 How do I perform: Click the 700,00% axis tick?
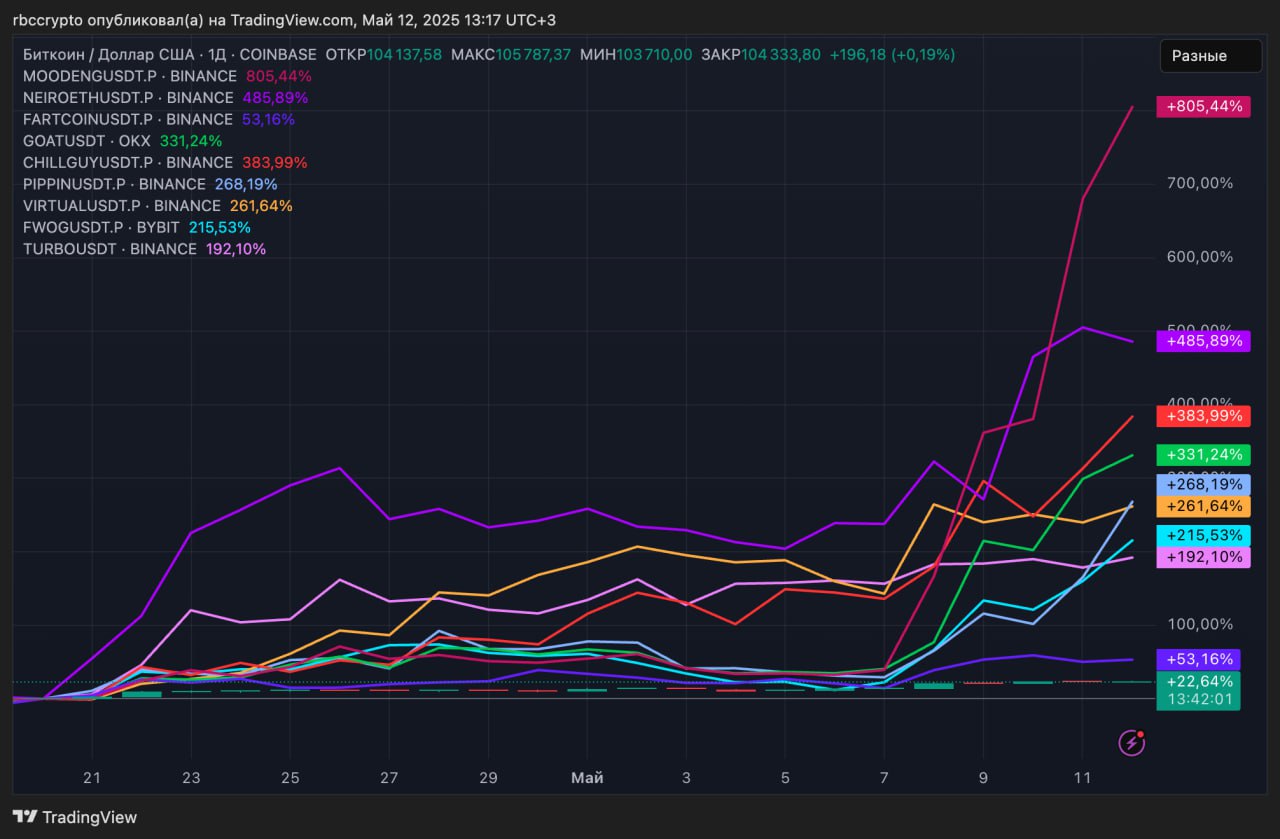point(1199,183)
